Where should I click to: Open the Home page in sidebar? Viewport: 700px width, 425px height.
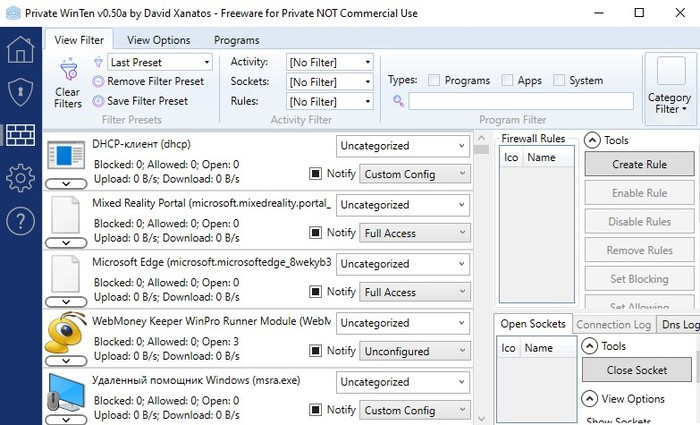[x=20, y=49]
